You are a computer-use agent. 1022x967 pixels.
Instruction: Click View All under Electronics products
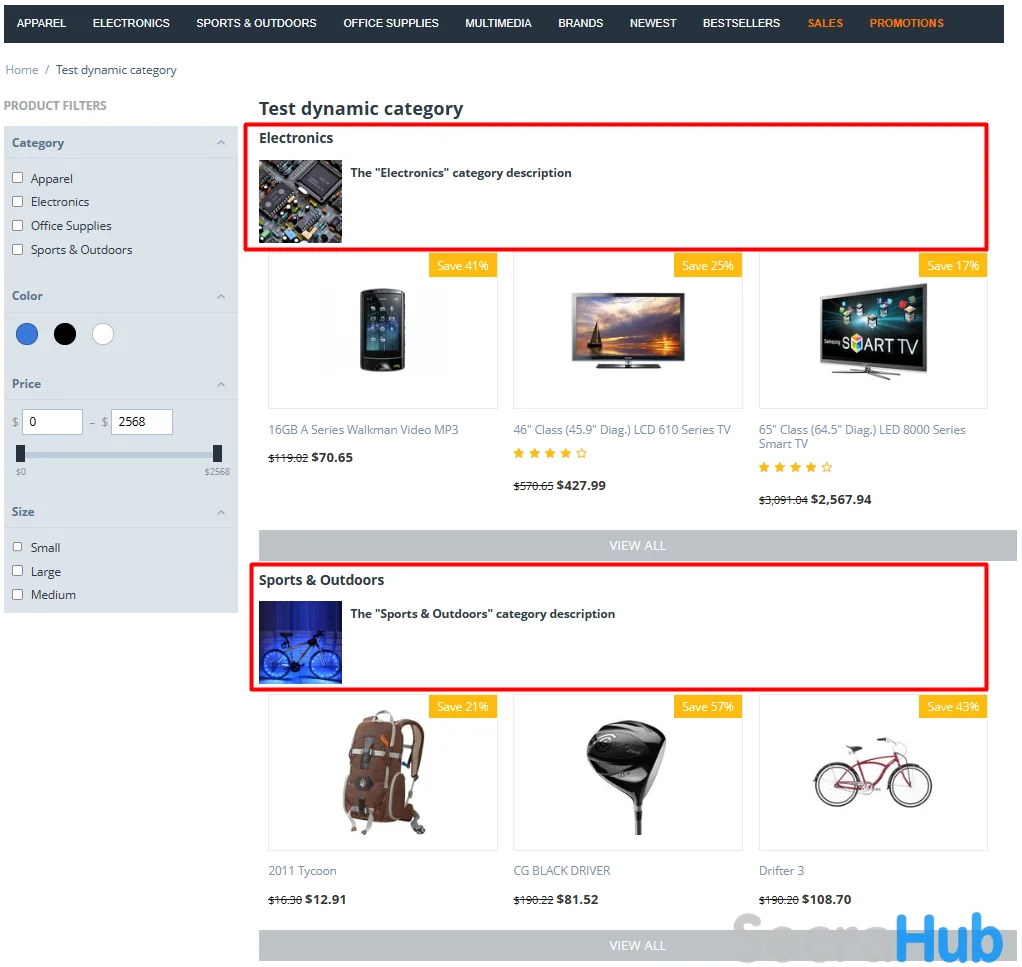[x=637, y=545]
